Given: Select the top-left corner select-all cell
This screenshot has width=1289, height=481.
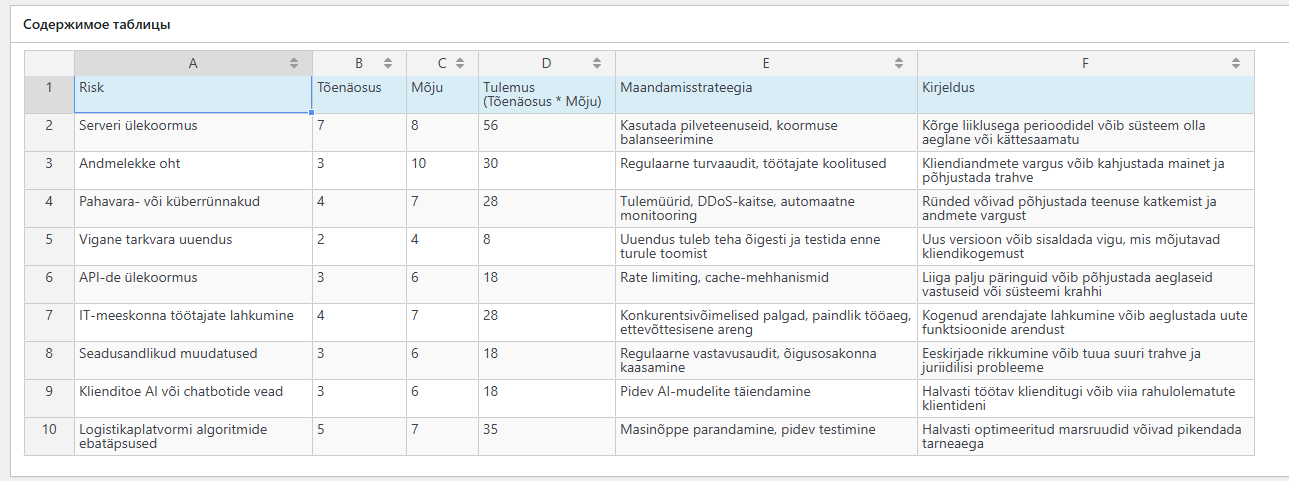Looking at the screenshot, I should tap(49, 63).
